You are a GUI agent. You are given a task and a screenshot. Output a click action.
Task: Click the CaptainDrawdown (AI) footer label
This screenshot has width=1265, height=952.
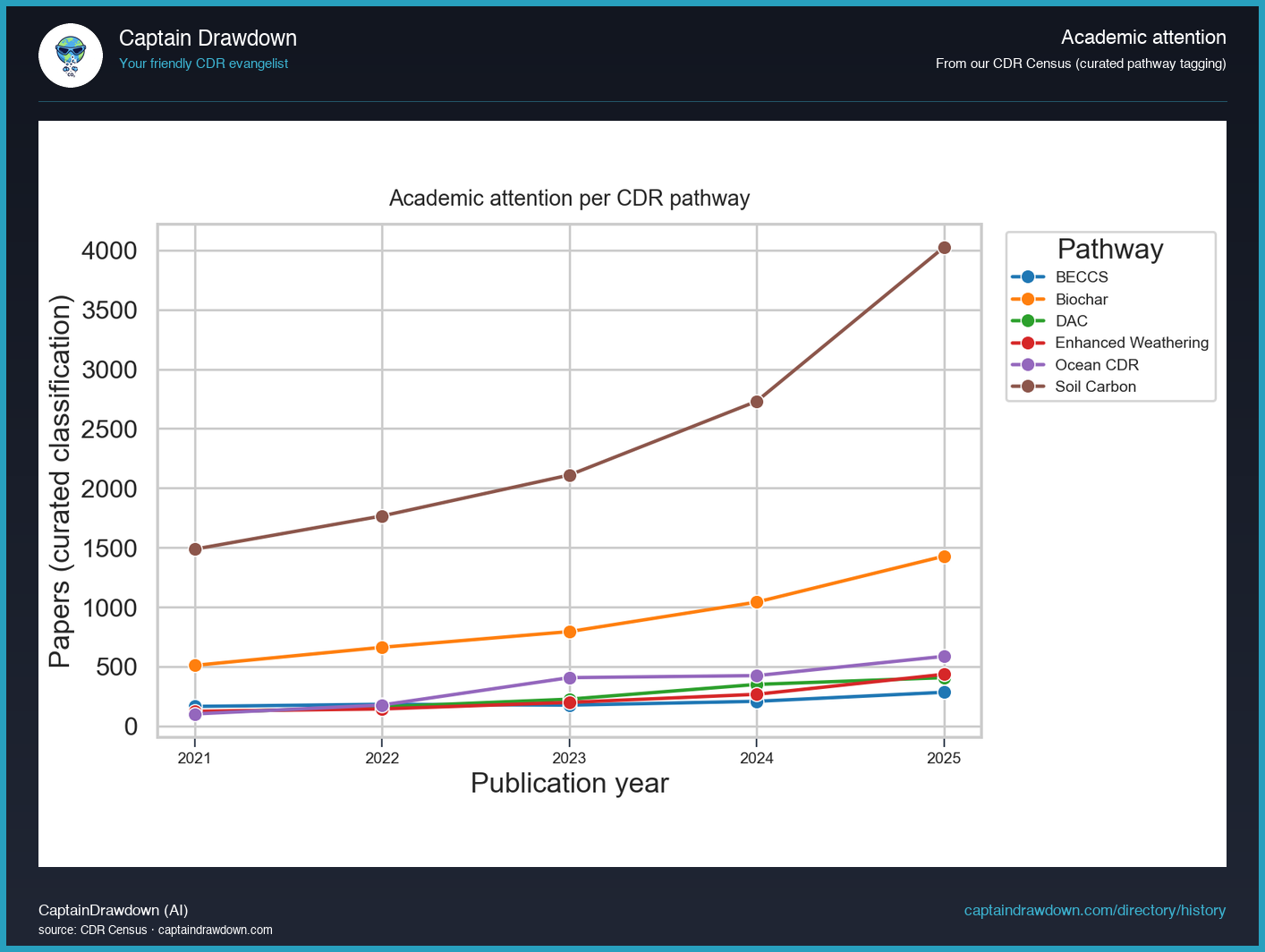tap(113, 910)
